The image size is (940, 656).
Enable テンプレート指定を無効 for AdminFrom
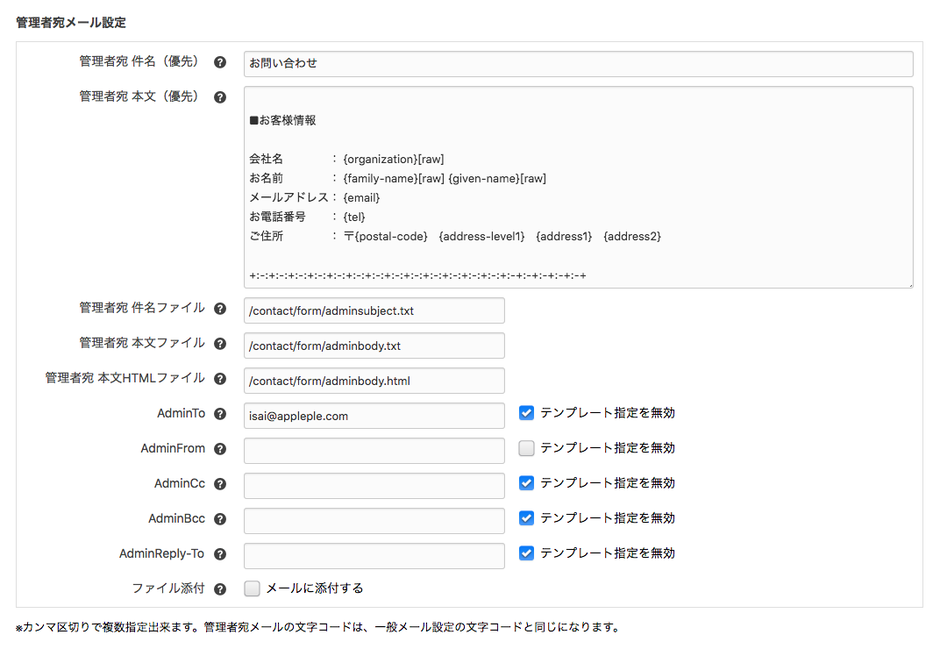click(x=524, y=447)
